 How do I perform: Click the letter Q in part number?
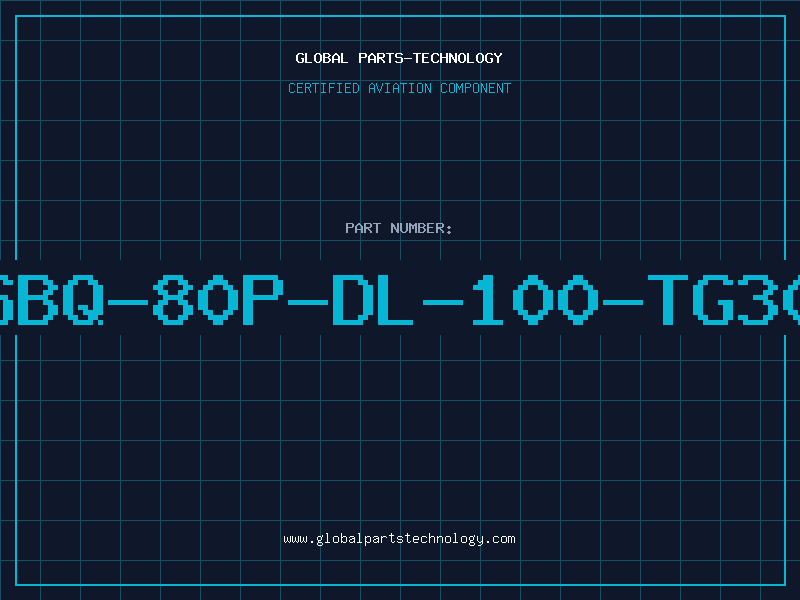click(x=83, y=299)
